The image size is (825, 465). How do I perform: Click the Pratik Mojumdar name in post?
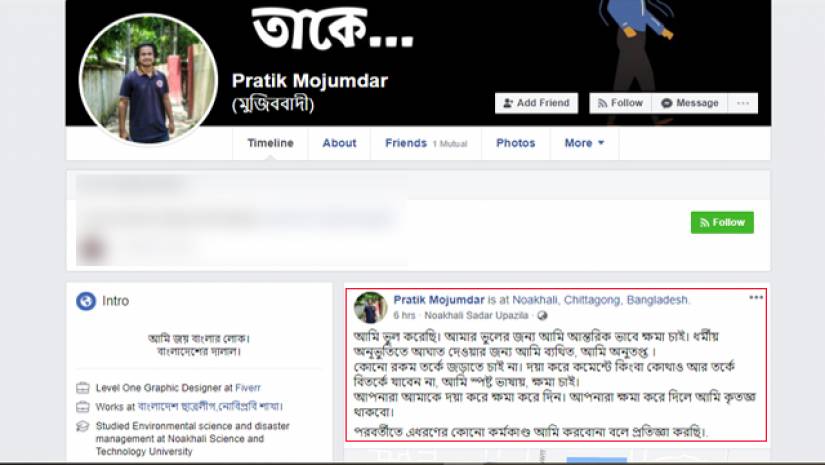(x=439, y=300)
